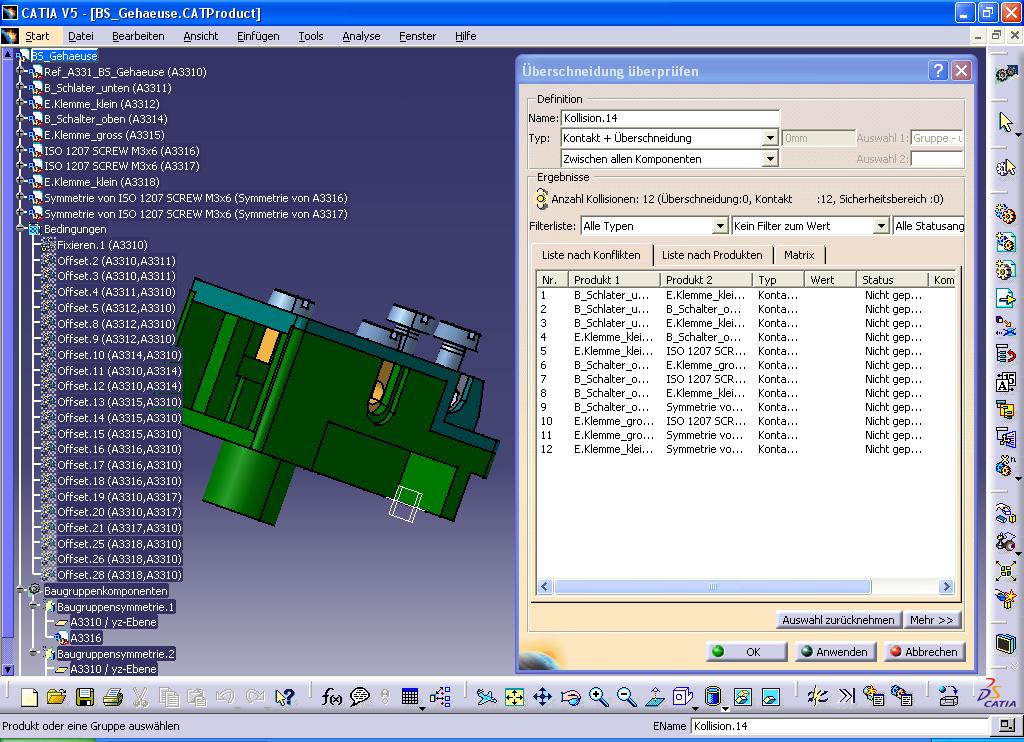Click Auswahl zurücknehmen button

839,620
